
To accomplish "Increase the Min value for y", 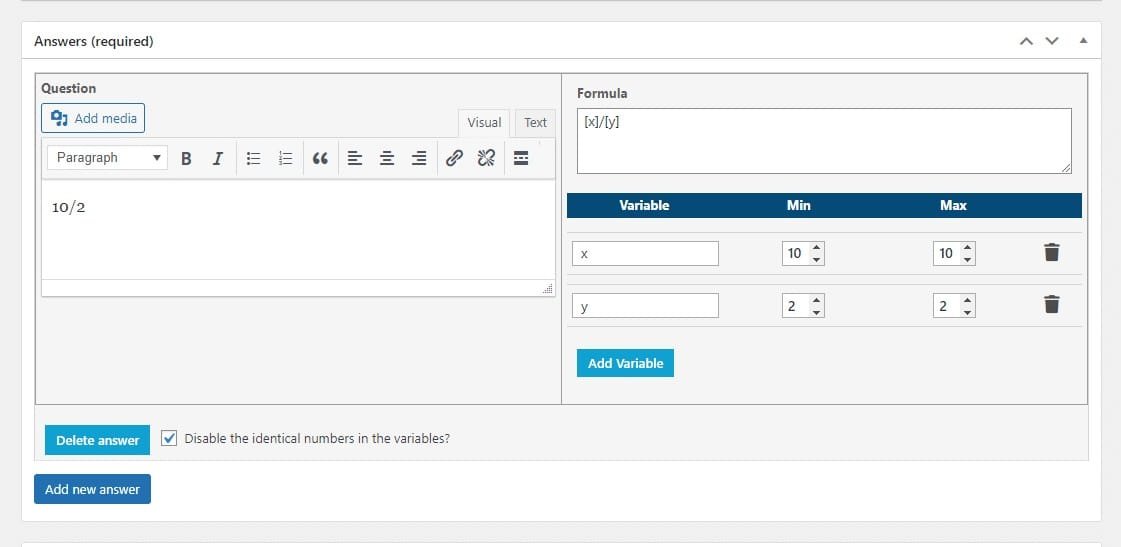I will click(816, 300).
